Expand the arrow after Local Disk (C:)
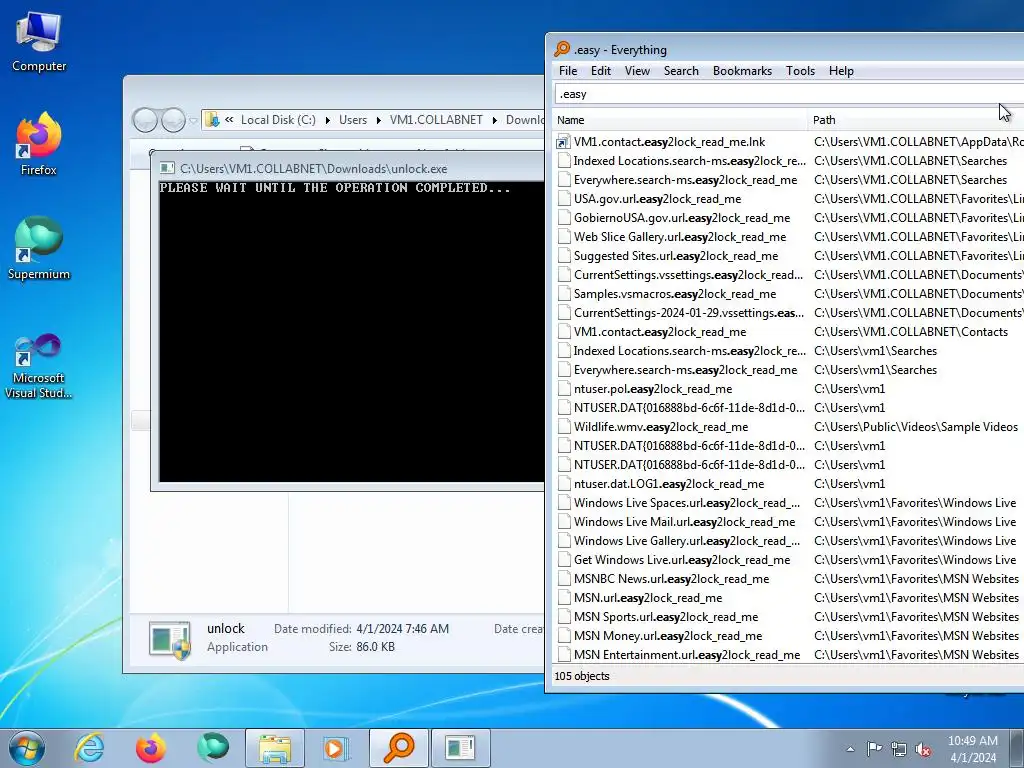1024x768 pixels. [327, 120]
